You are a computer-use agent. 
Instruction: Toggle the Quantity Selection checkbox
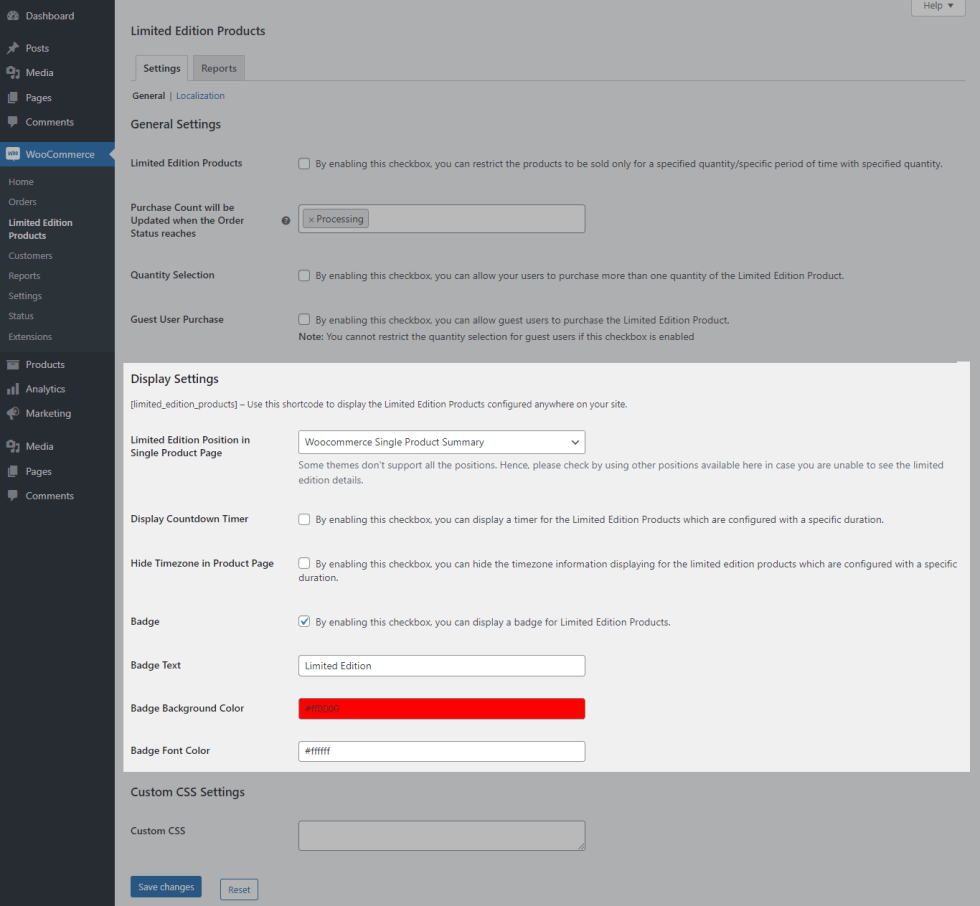[304, 276]
